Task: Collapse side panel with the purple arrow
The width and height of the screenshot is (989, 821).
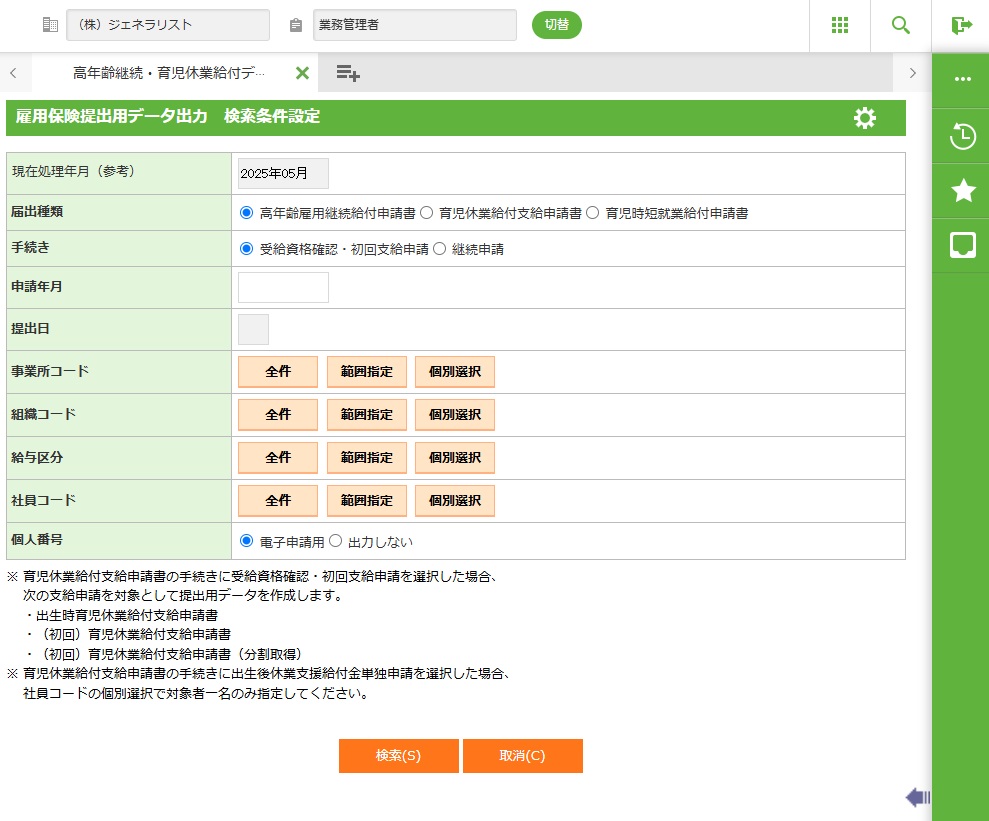Action: click(917, 797)
